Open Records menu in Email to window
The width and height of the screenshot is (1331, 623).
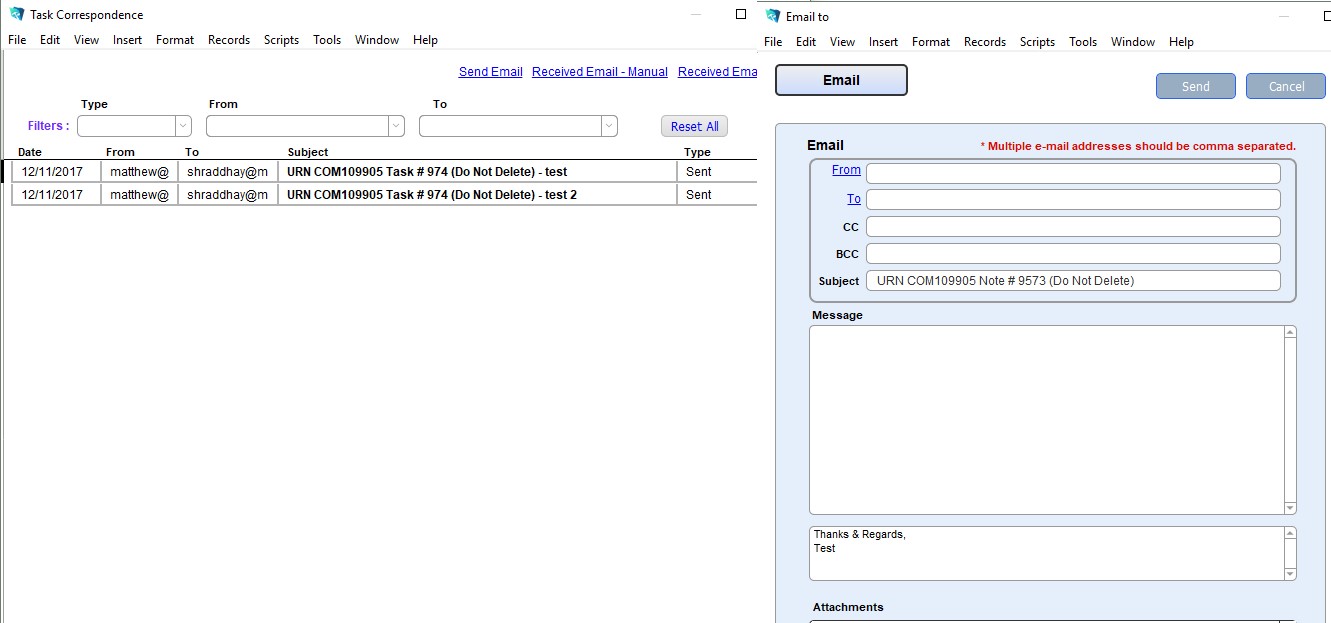(984, 42)
